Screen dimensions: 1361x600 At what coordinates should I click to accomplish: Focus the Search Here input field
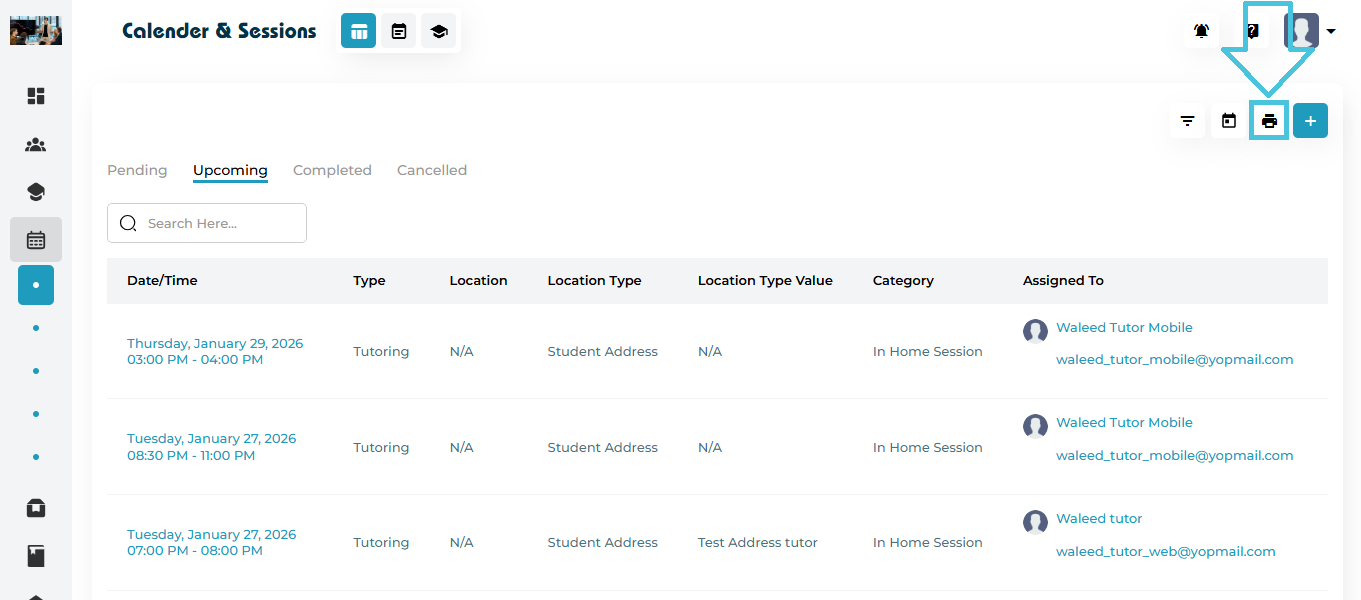click(220, 223)
